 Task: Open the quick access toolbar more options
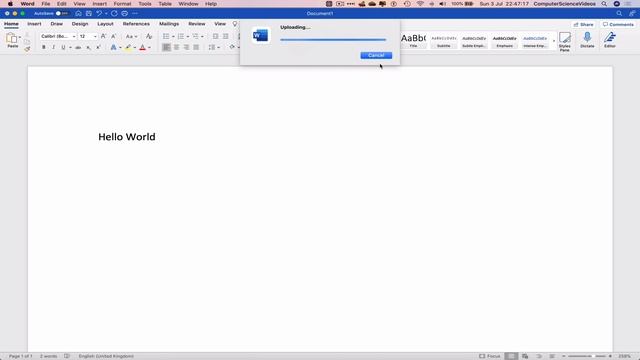coord(135,13)
